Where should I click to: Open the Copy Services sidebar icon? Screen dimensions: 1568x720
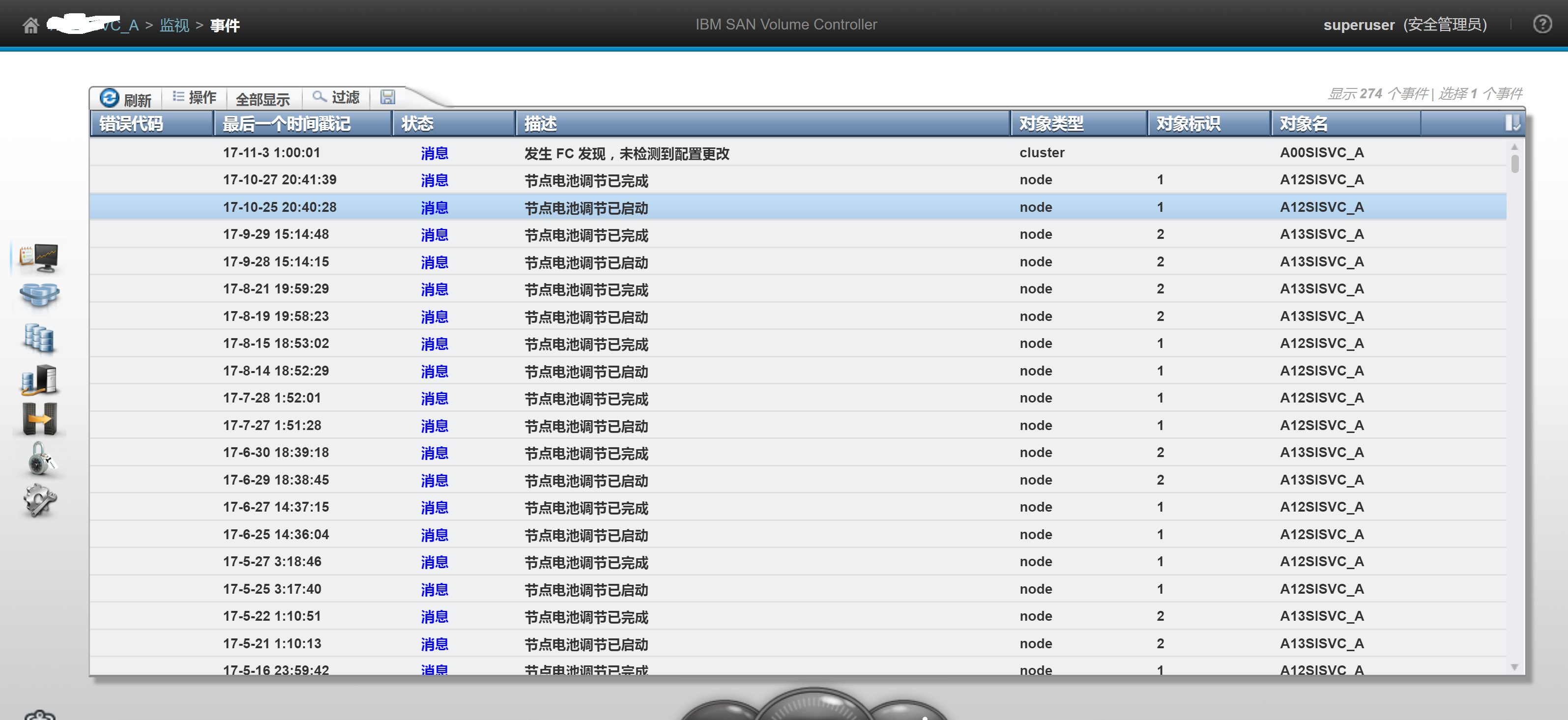tap(39, 419)
